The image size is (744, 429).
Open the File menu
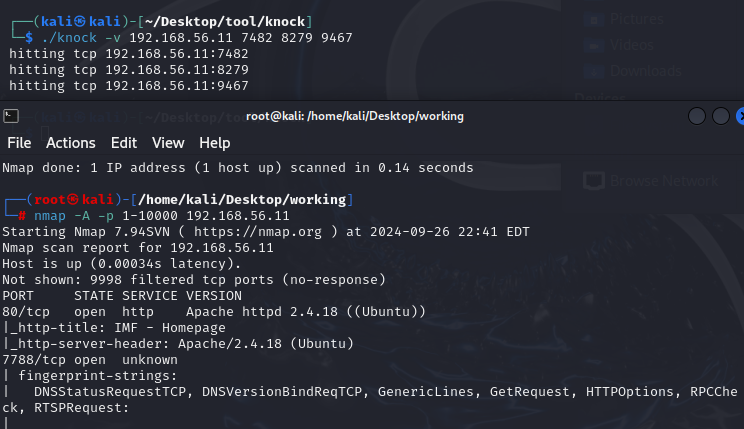coord(19,143)
